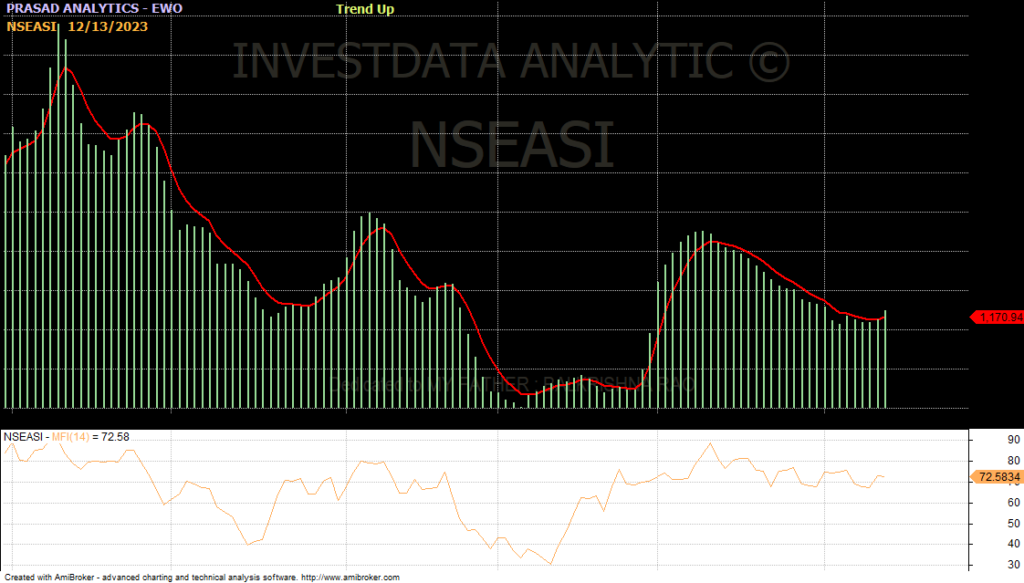Click the last green histogram bar

[x=885, y=359]
